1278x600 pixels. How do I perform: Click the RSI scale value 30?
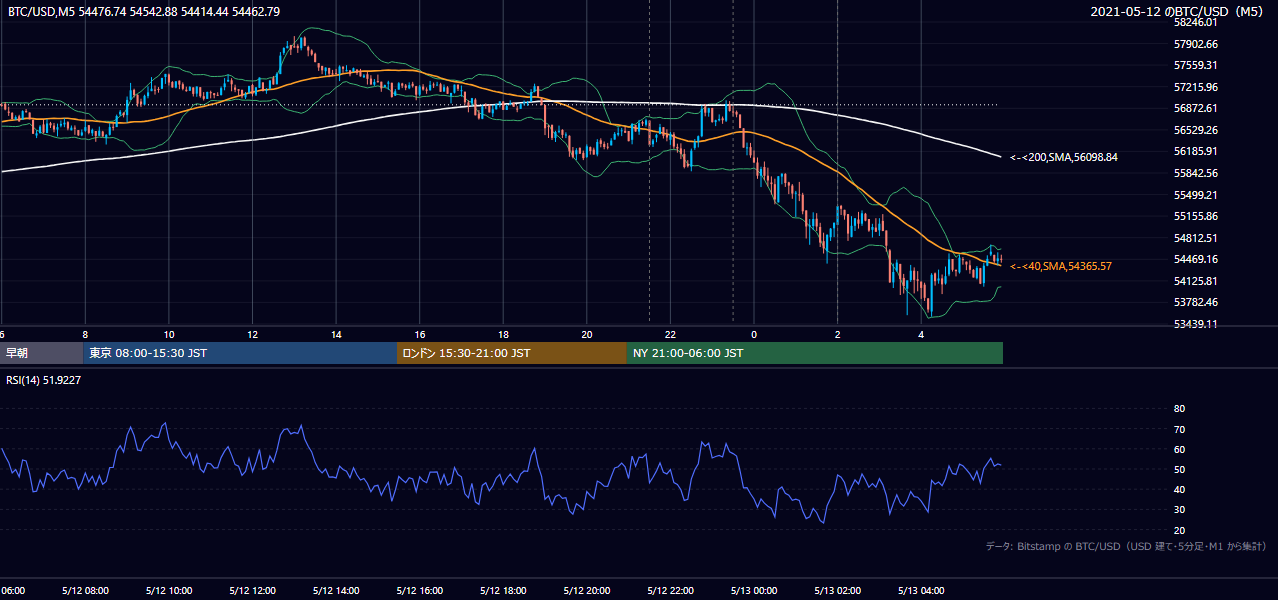[1180, 510]
